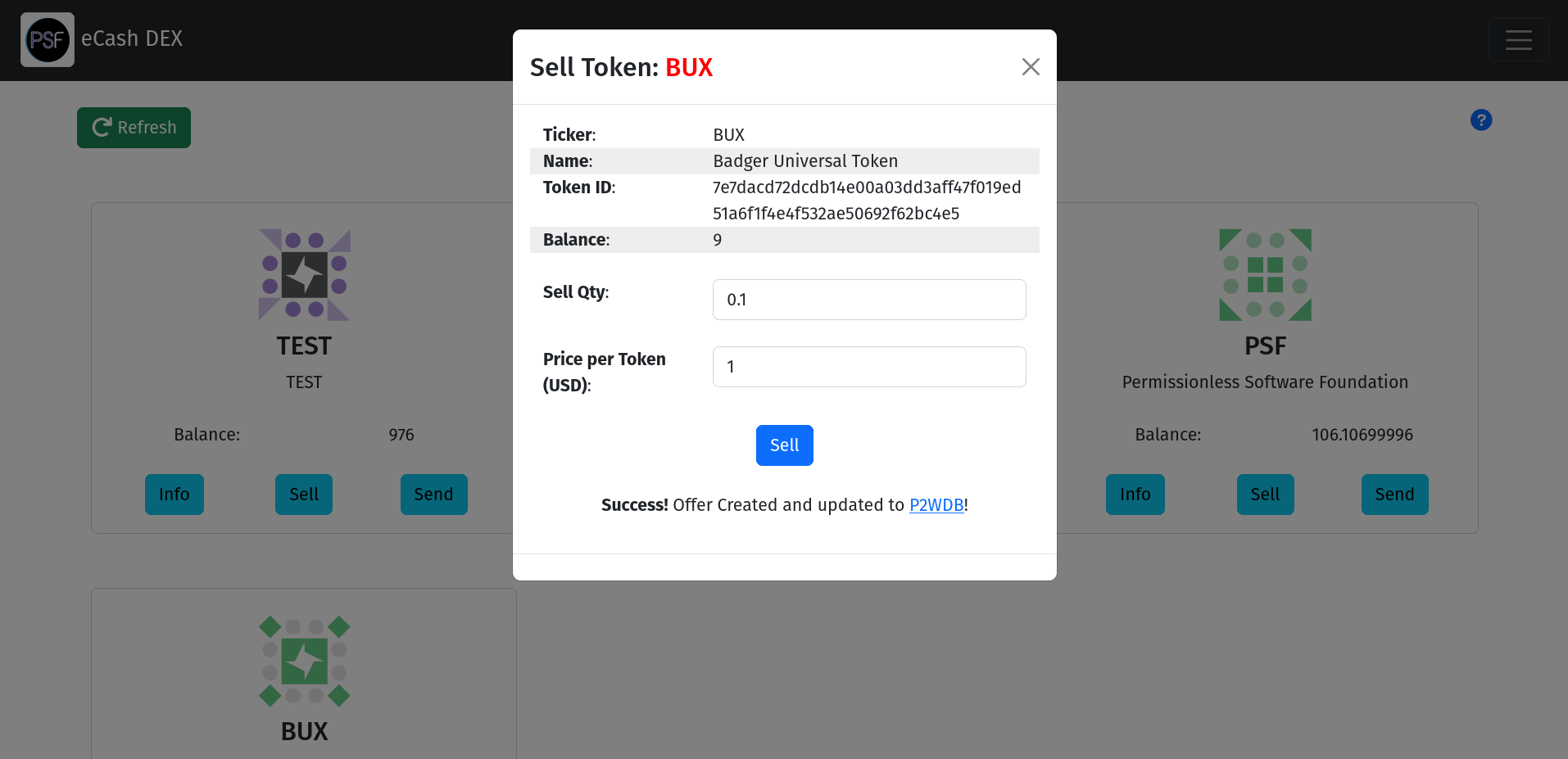Open the hamburger navigation menu
Image resolution: width=1568 pixels, height=759 pixels.
point(1518,39)
